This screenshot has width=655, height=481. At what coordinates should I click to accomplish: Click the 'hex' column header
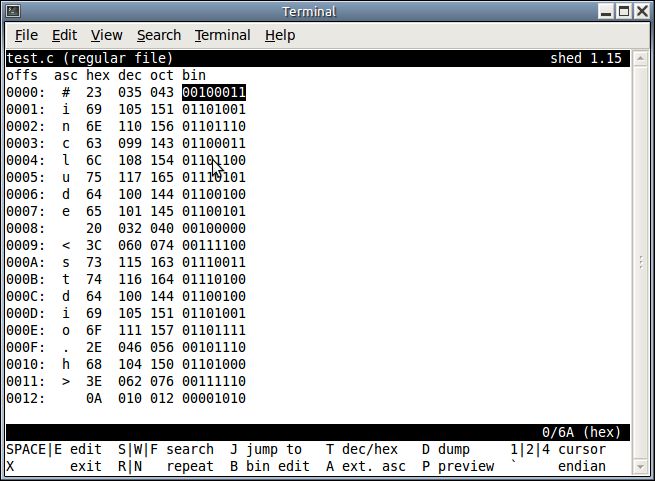98,75
